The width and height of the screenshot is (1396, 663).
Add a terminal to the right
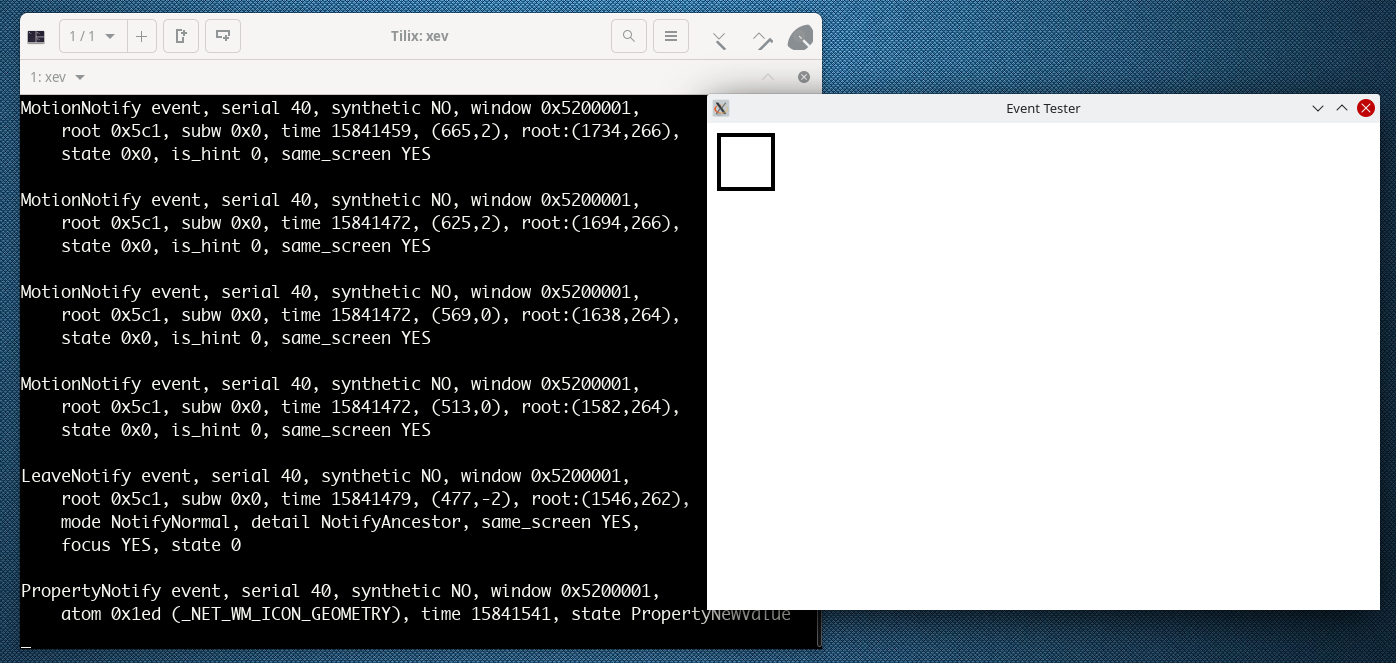(x=181, y=37)
